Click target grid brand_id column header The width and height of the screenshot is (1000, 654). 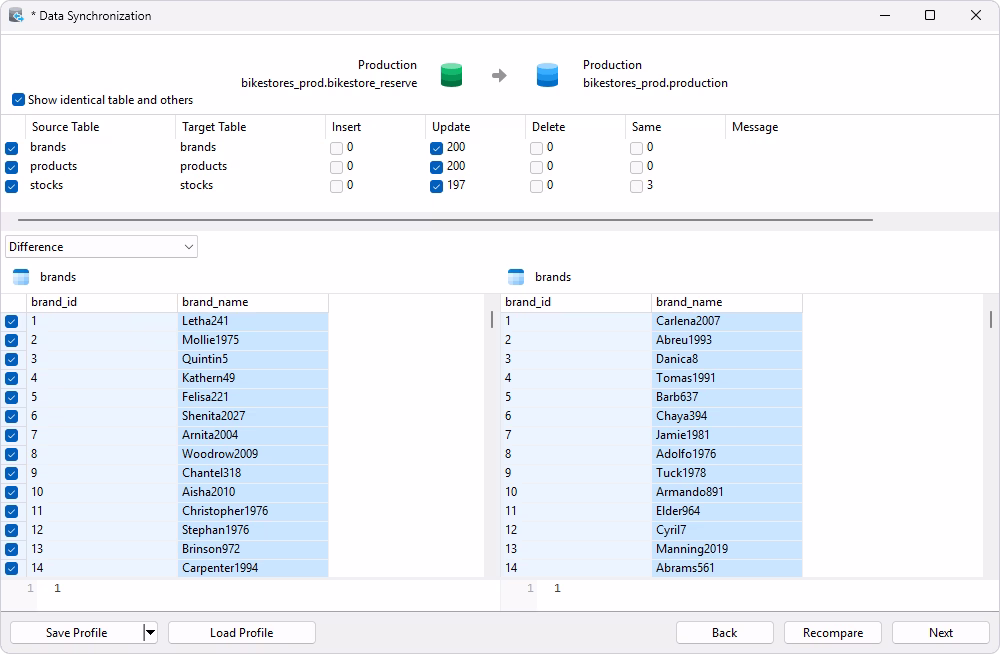(576, 302)
